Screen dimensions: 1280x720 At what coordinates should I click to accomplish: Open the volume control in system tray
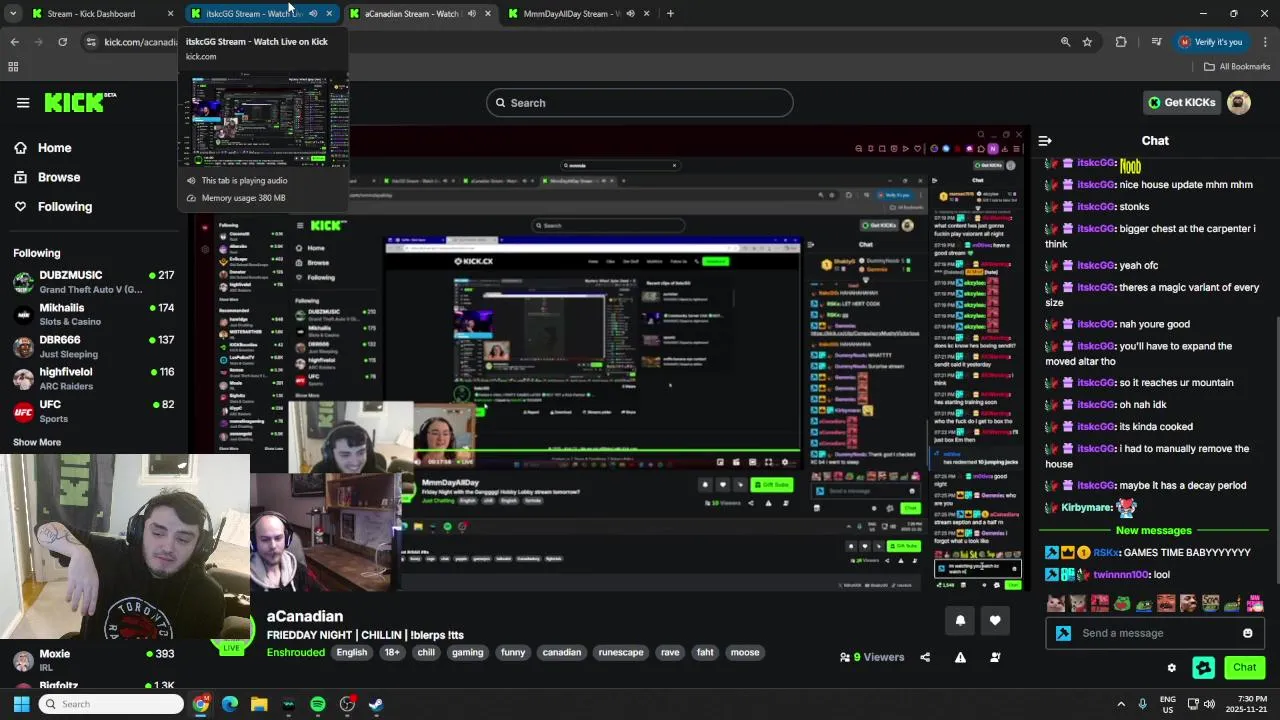click(1210, 704)
